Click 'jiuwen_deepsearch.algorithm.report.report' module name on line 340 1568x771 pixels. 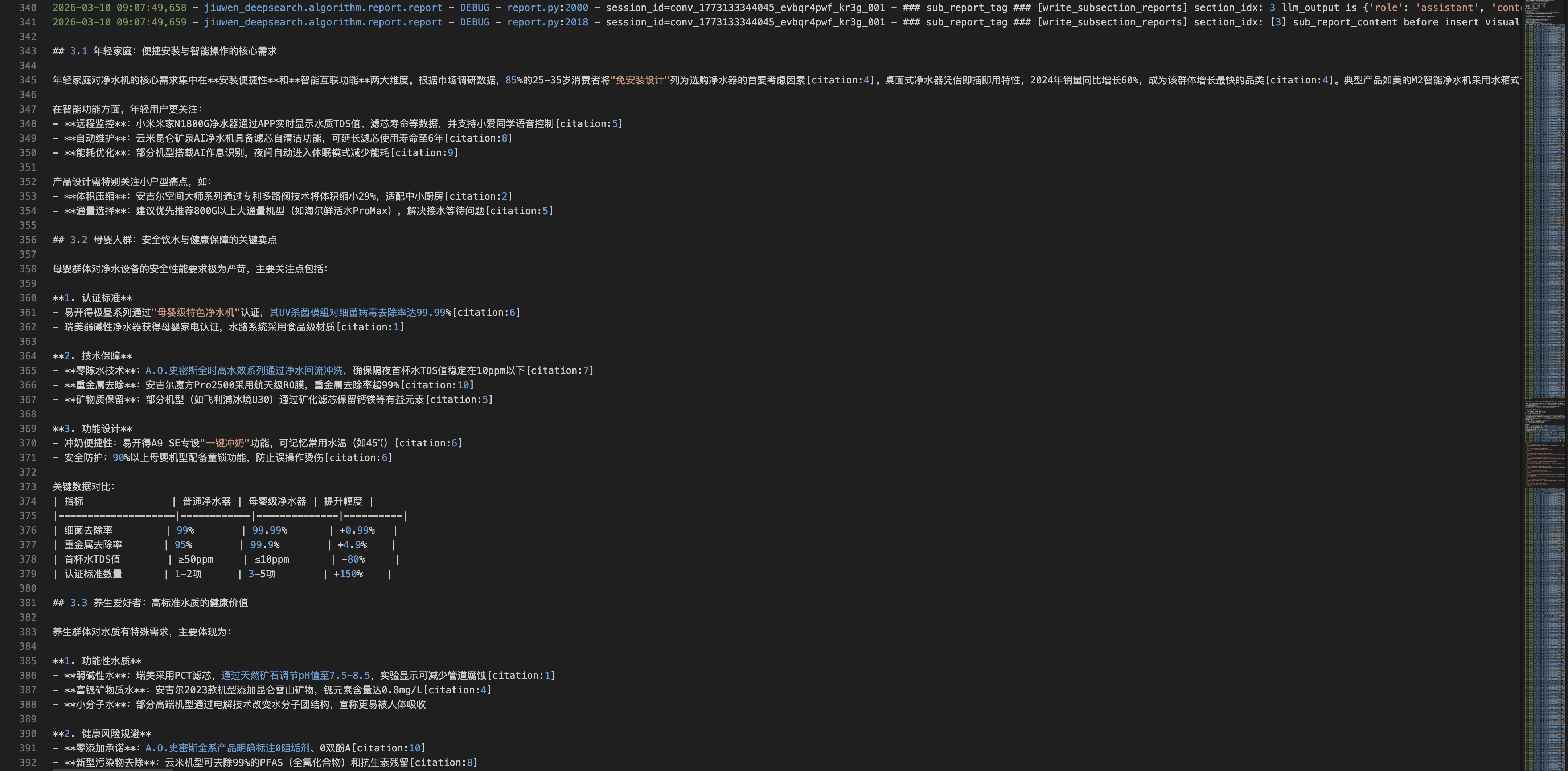(323, 8)
